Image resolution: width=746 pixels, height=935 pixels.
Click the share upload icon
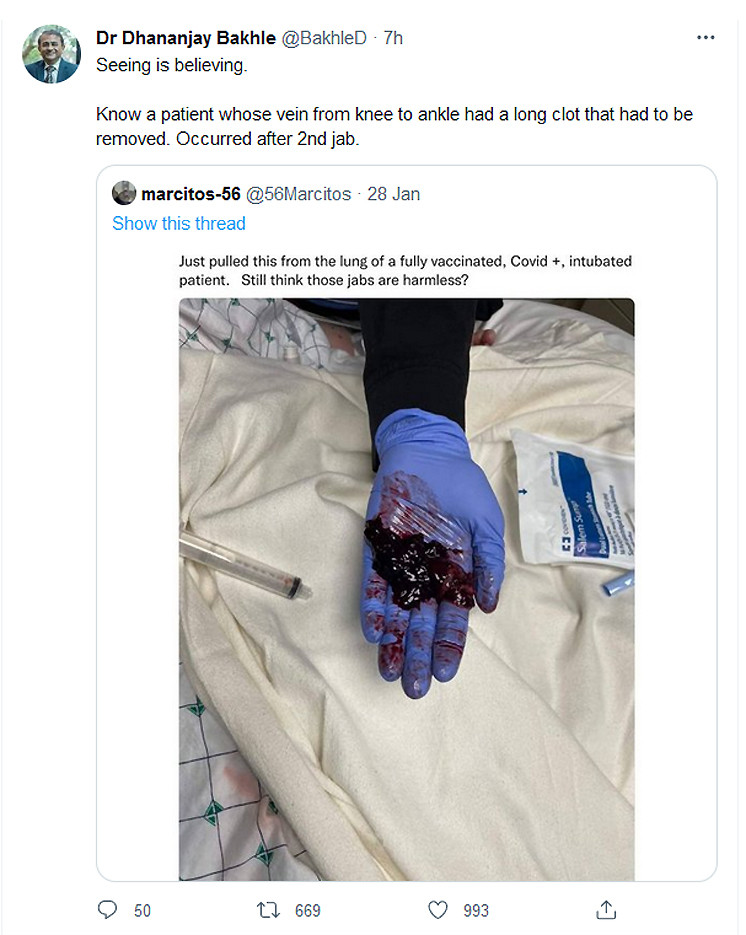606,909
